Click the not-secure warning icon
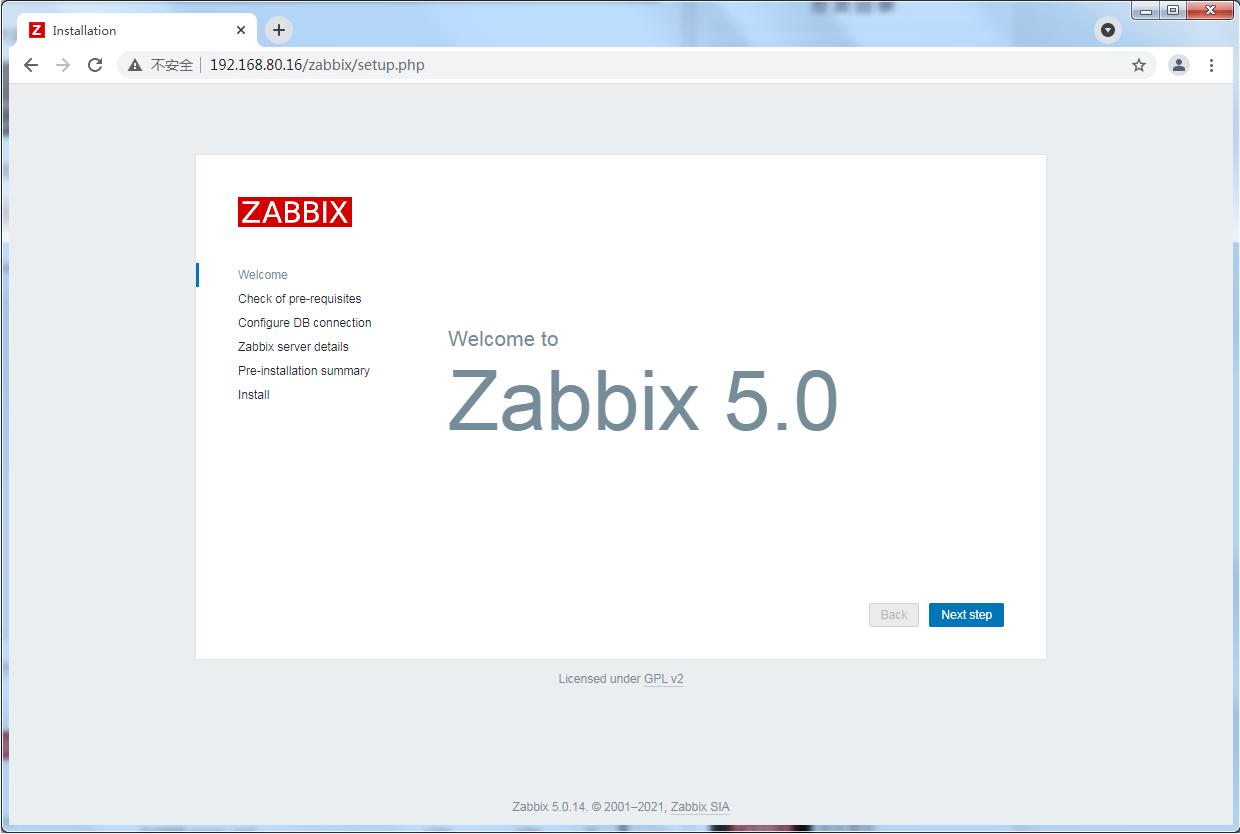Image resolution: width=1240 pixels, height=834 pixels. [x=135, y=65]
